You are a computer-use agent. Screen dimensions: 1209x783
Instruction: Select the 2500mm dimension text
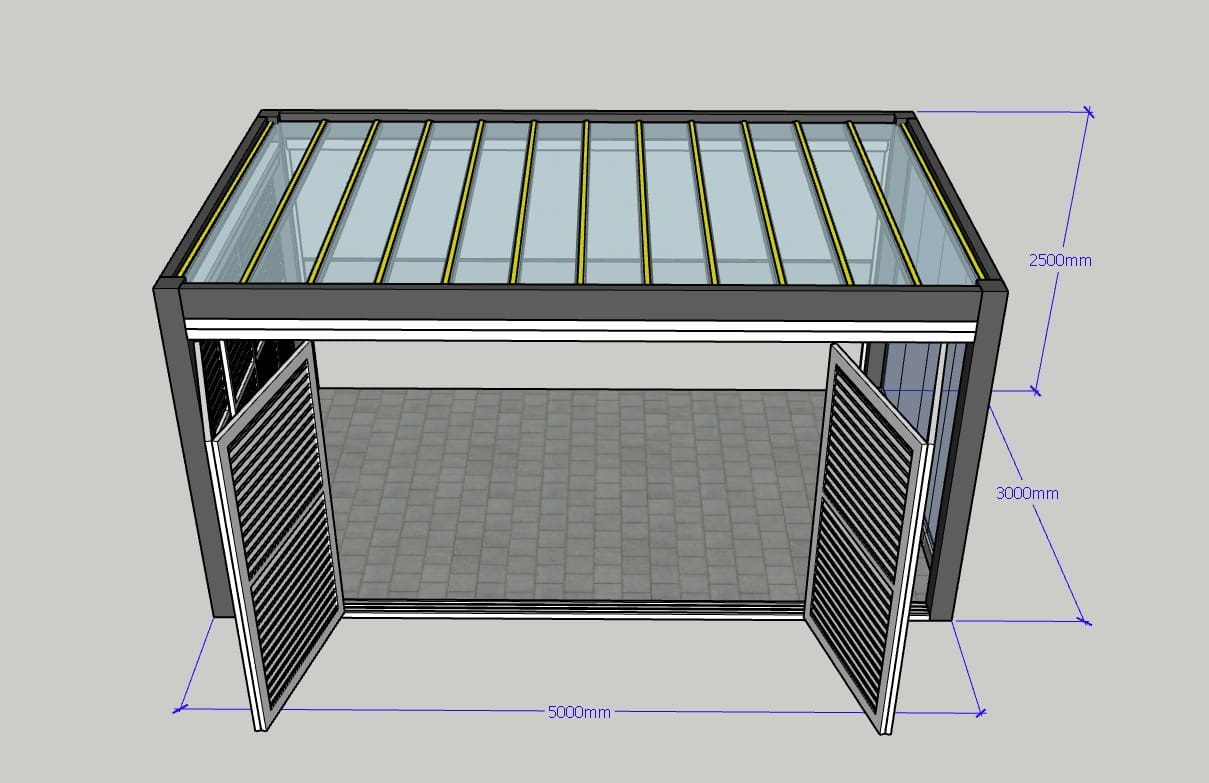tap(1060, 260)
